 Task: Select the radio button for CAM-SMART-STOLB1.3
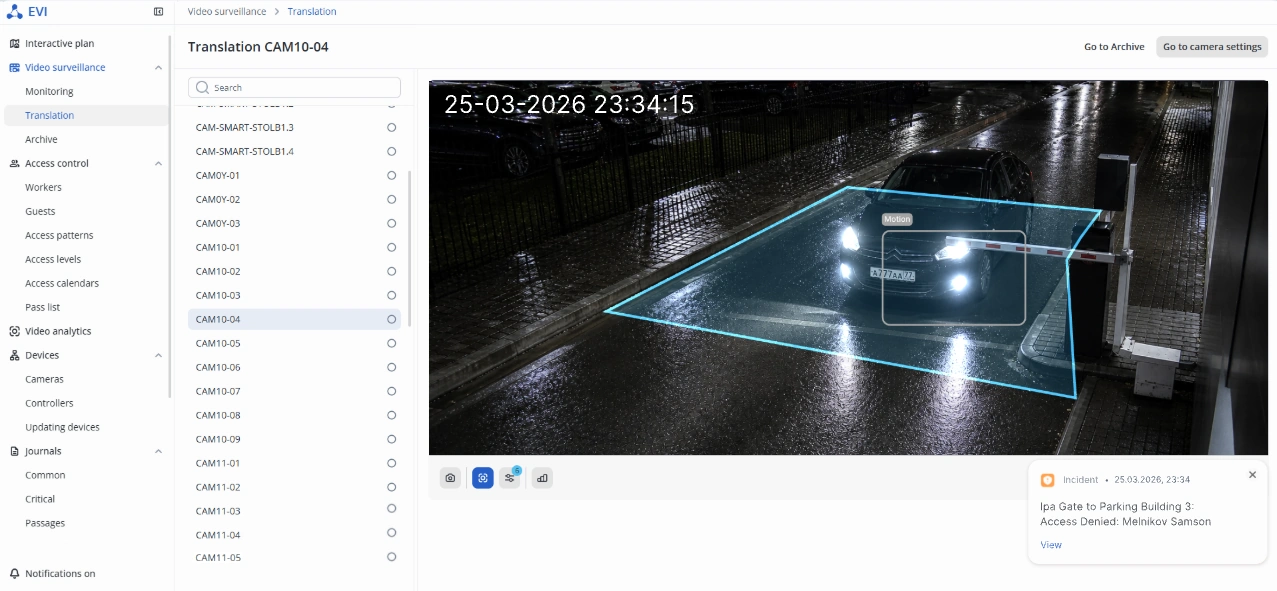pyautogui.click(x=391, y=127)
